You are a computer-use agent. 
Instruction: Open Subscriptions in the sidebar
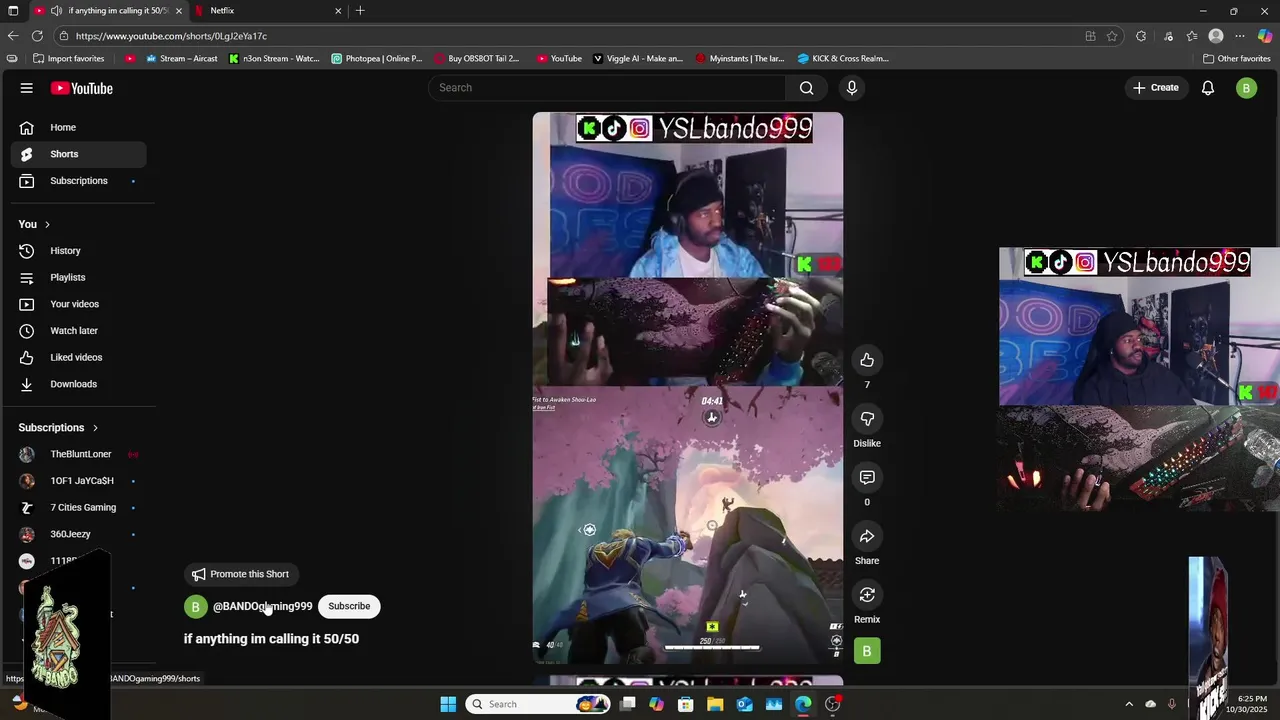coord(78,181)
